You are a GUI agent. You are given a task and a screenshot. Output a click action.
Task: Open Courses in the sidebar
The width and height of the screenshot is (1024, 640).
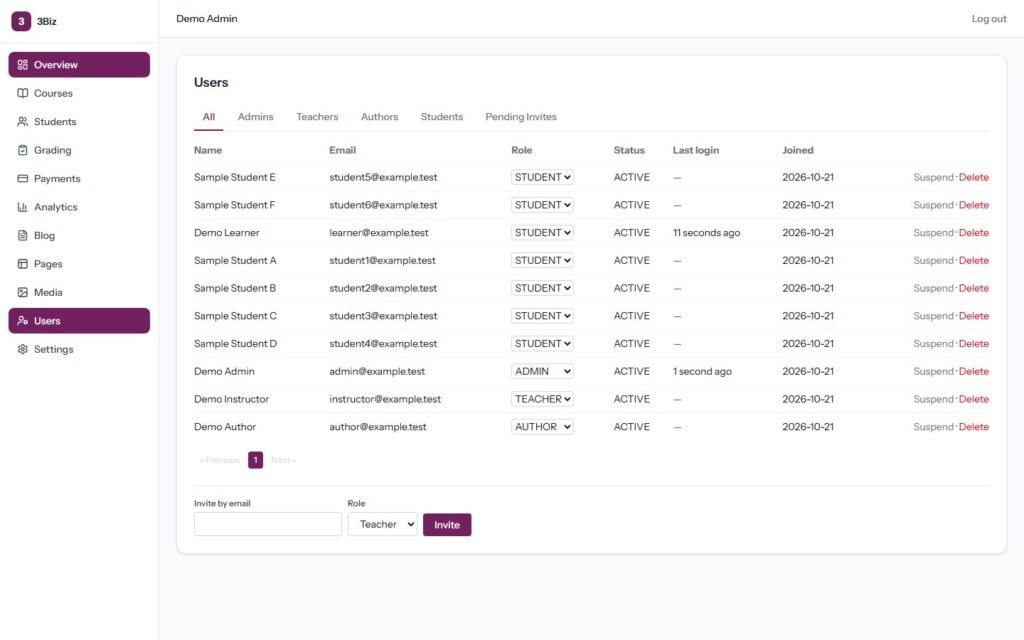[x=79, y=93]
